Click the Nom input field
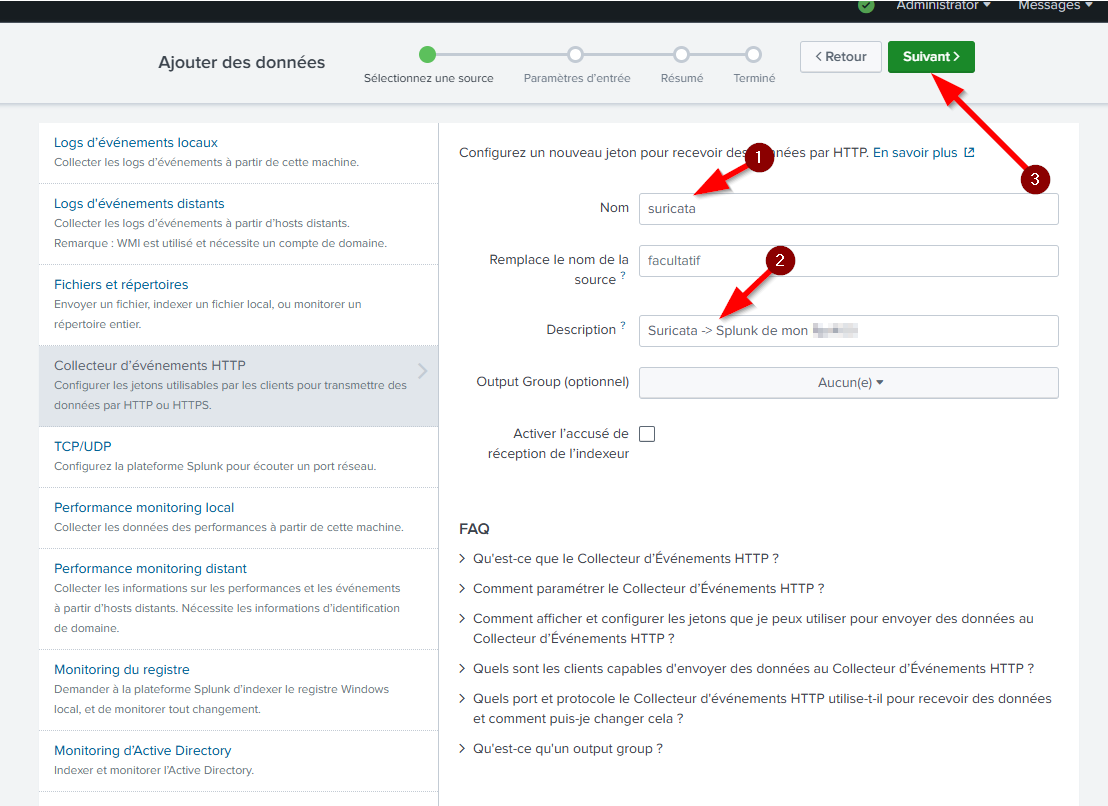1108x806 pixels. [x=848, y=209]
